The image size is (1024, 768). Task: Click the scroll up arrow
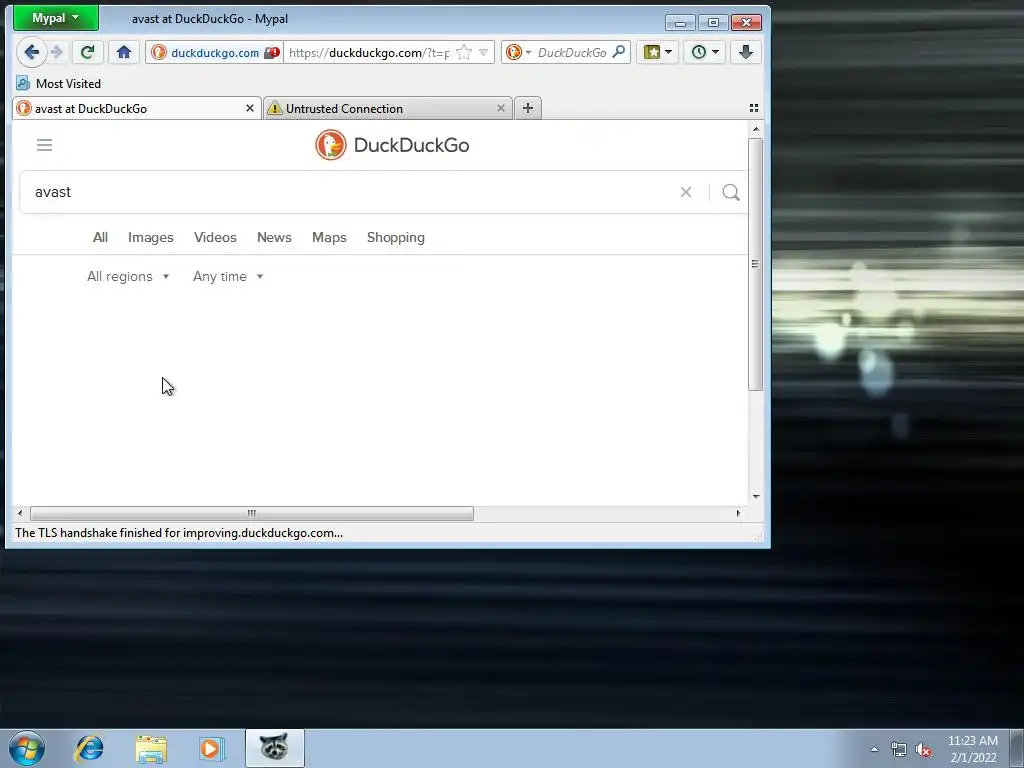[x=756, y=129]
